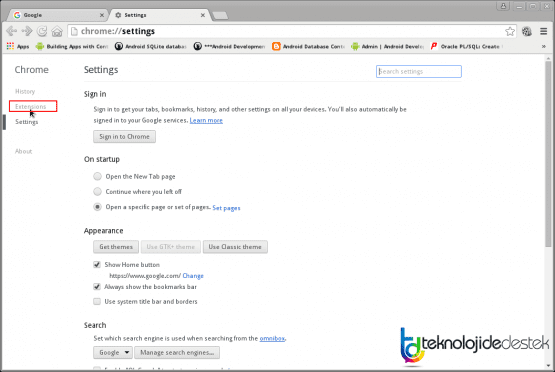The height and width of the screenshot is (372, 555).
Task: Click Use Classic theme button
Action: (235, 247)
